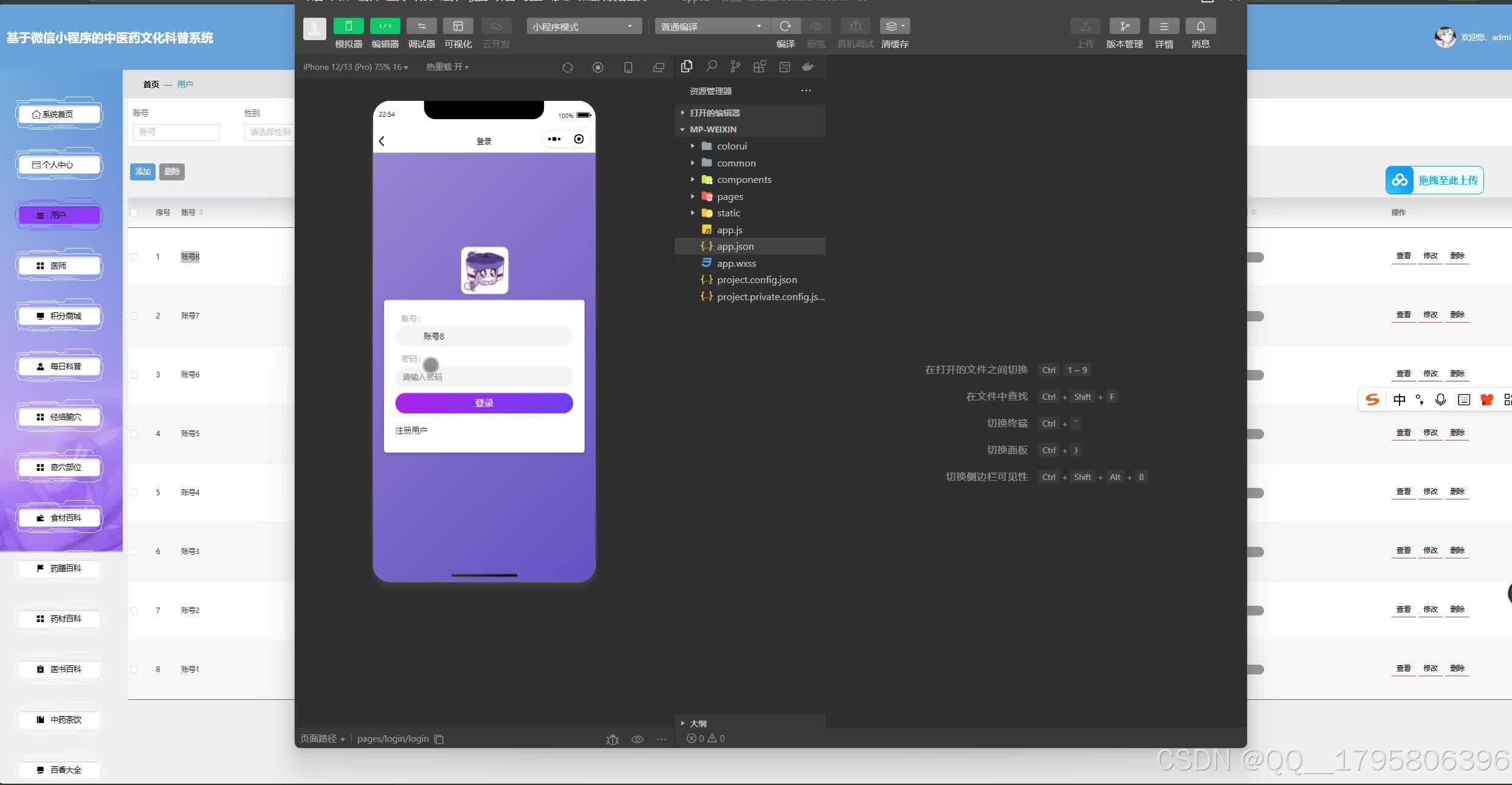This screenshot has width=1512, height=785.
Task: Open 医师 in the left sidebar
Action: (59, 266)
